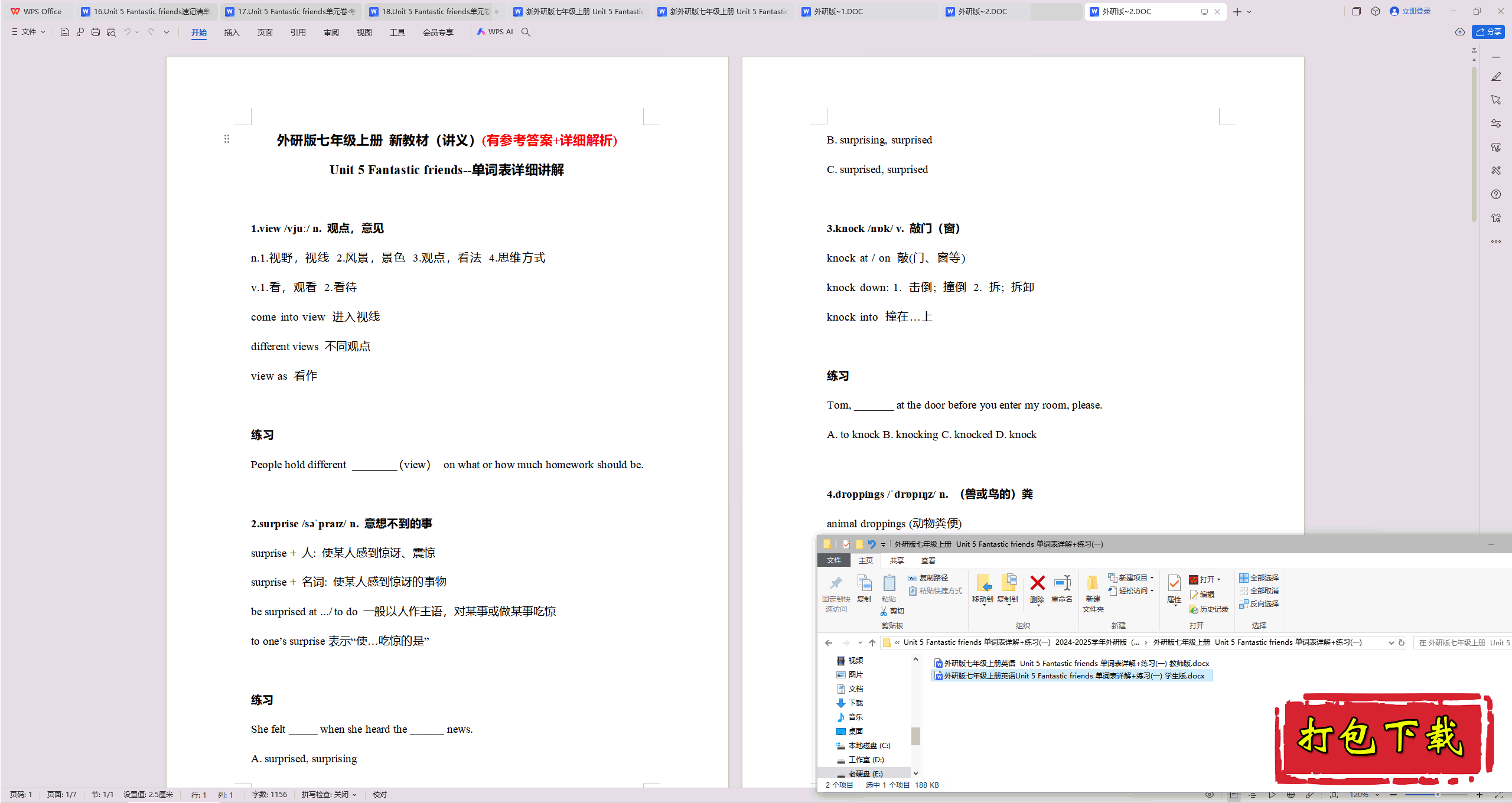
Task: Open Print Preview icon in WPS toolbar
Action: [x=111, y=32]
